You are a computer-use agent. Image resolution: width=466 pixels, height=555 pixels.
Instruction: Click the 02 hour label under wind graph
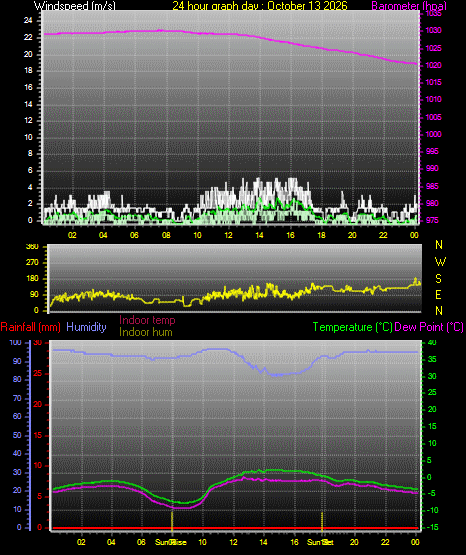[x=72, y=235]
